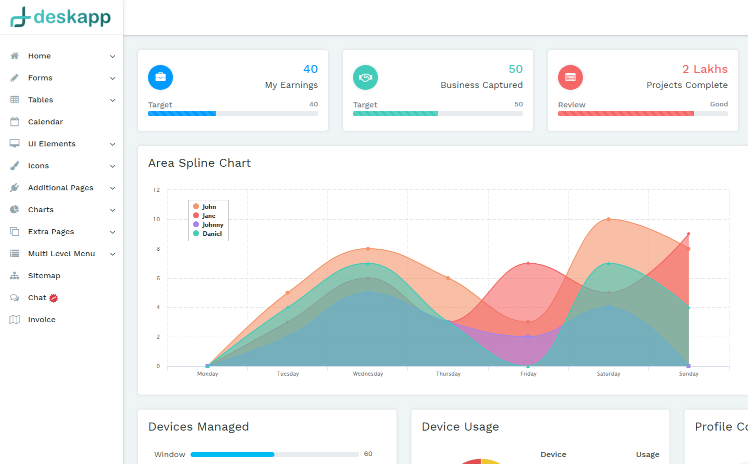
Task: Expand the Multi Level Menu chevron
Action: coord(113,254)
